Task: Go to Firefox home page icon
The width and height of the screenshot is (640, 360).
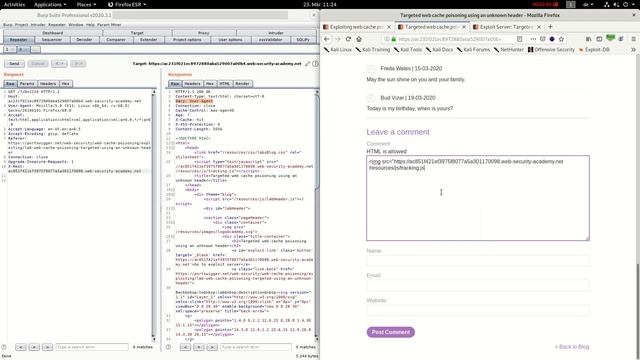Action: (x=359, y=39)
